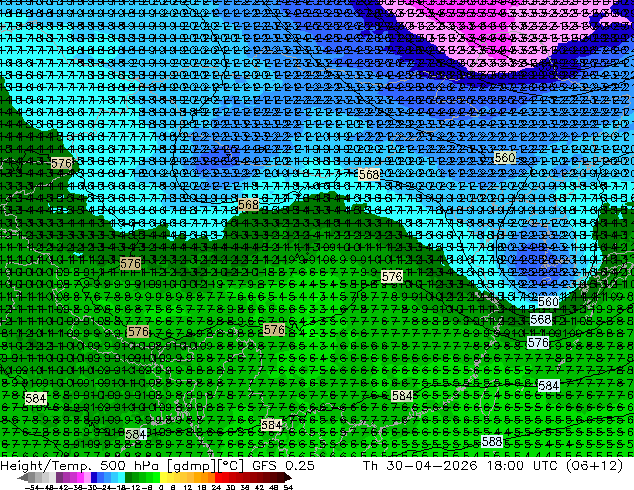This screenshot has height=490, width=634.
Task: Click the Height/Temp. title text
Action: [45, 465]
